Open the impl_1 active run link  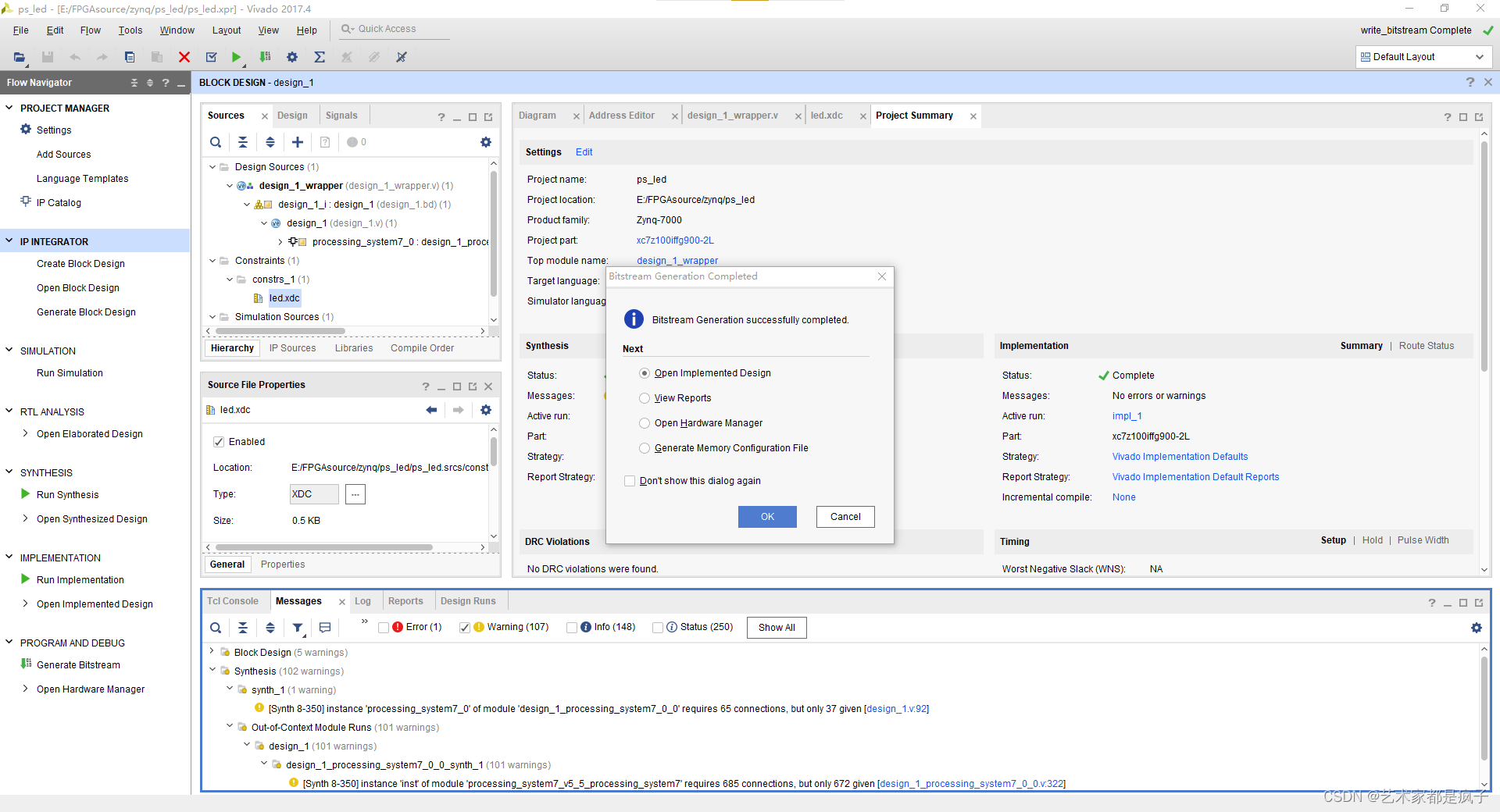pos(1127,416)
